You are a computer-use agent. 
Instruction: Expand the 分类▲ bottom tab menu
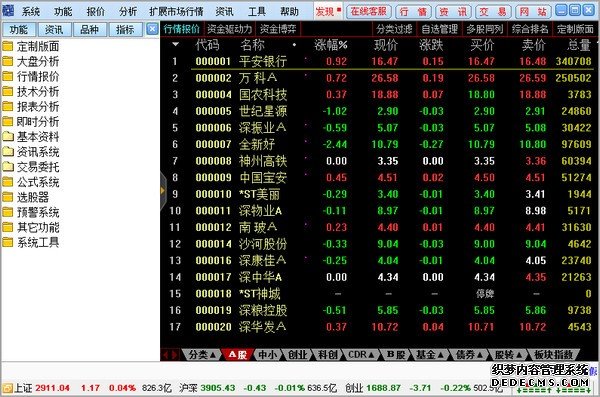(x=202, y=355)
